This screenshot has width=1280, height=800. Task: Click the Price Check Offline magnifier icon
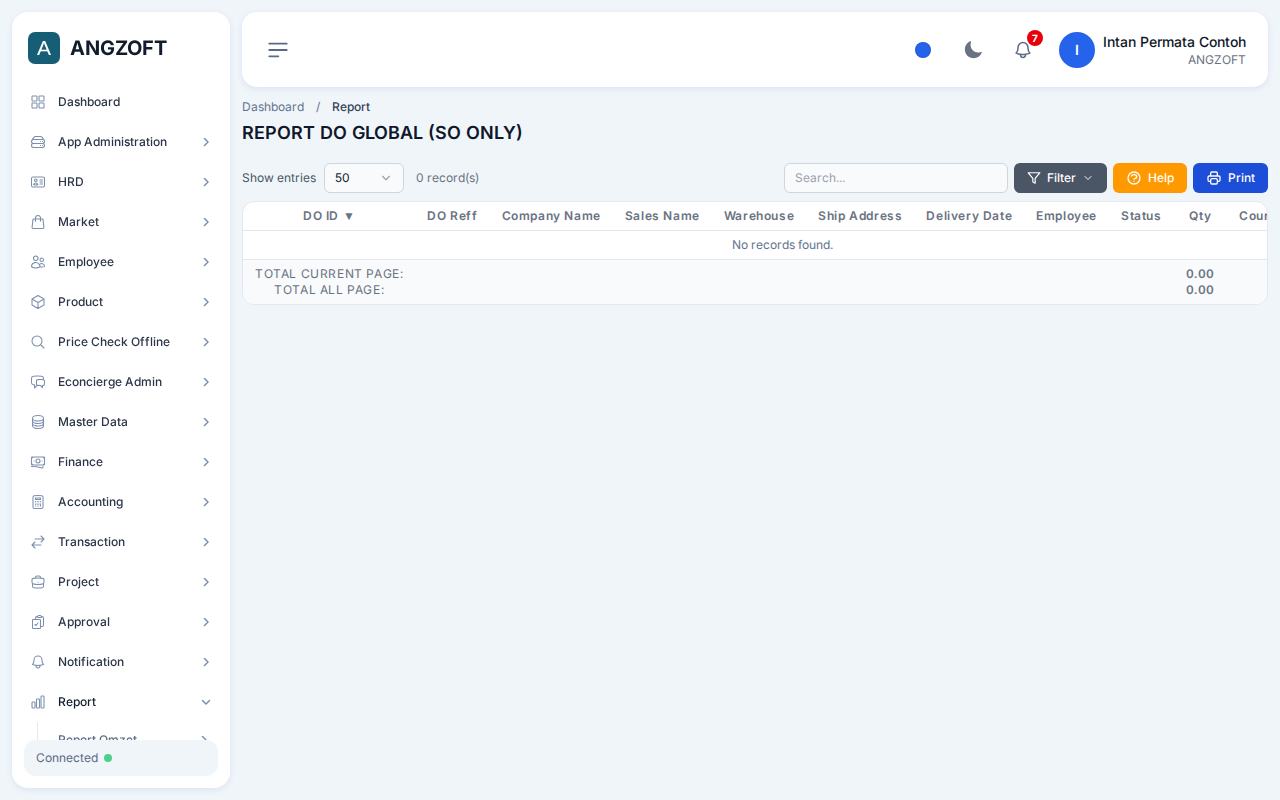pos(38,342)
